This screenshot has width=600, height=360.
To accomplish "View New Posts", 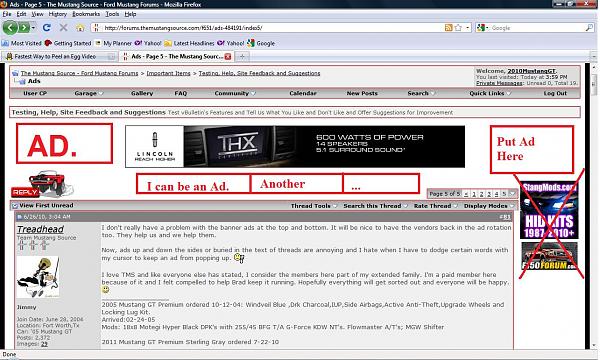I will coord(362,93).
